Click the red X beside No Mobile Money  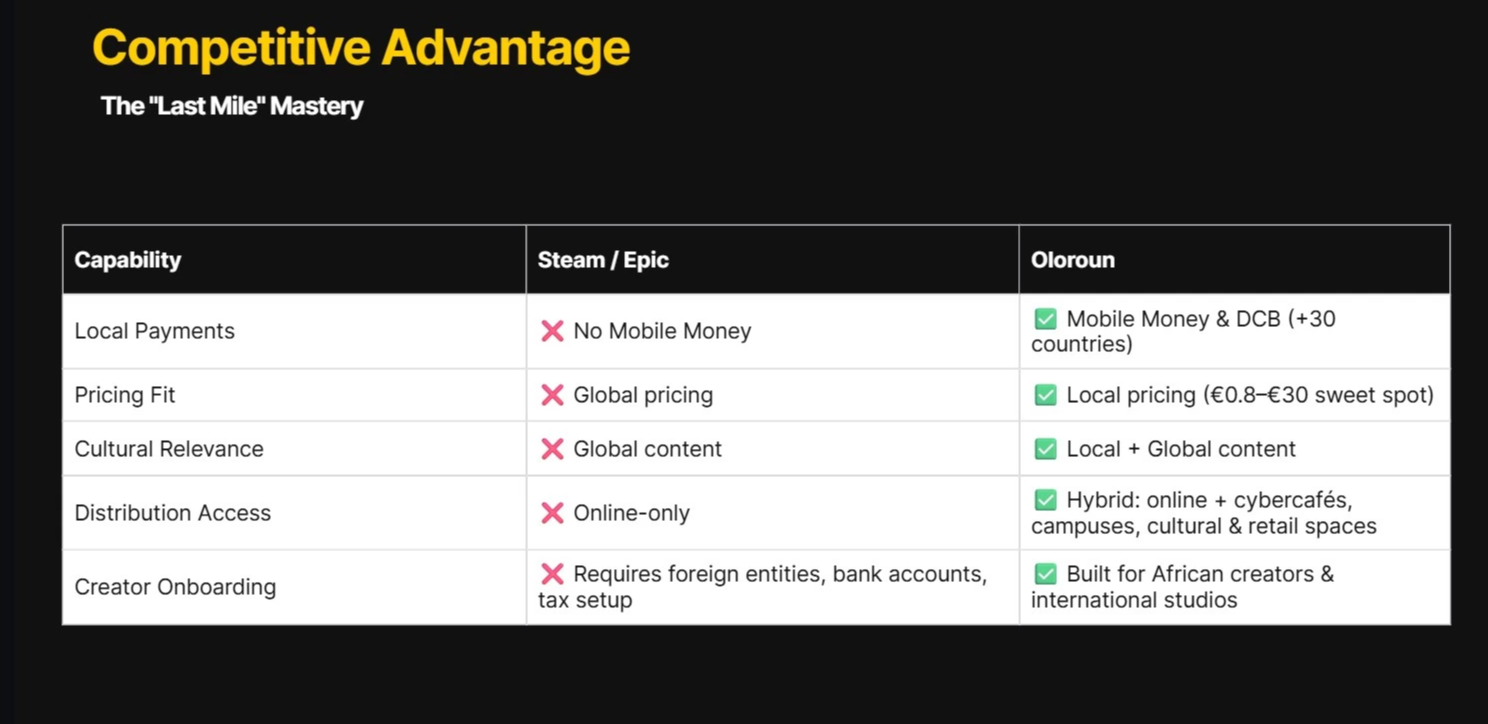[552, 331]
